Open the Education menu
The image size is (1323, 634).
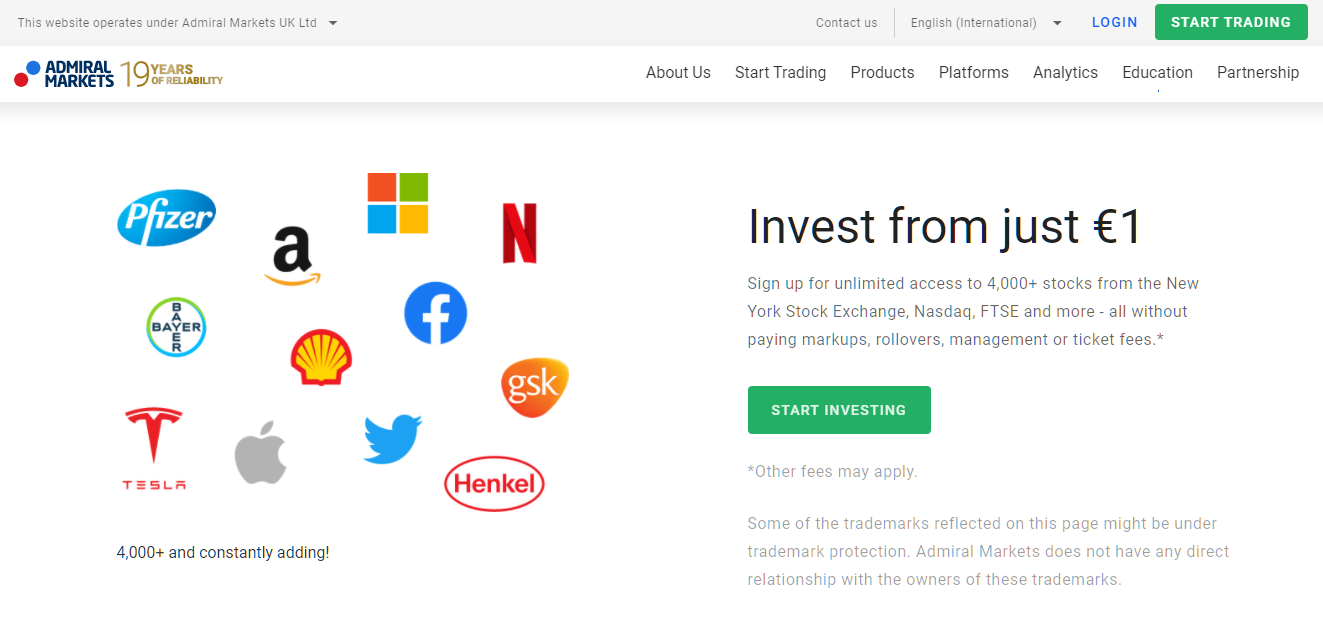pos(1157,73)
